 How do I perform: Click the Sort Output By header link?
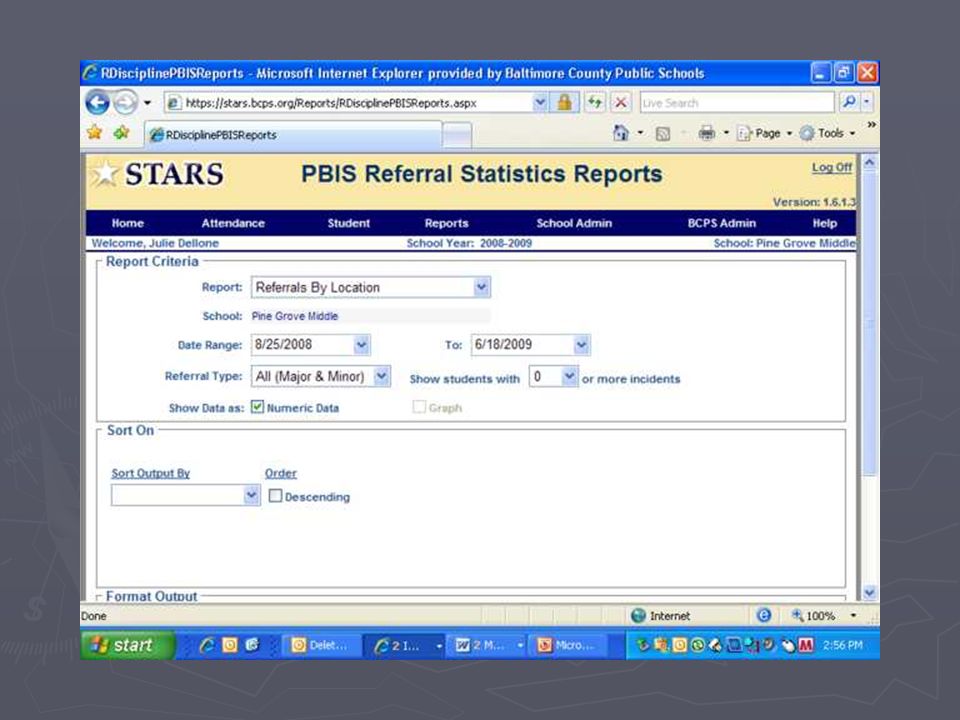(151, 473)
